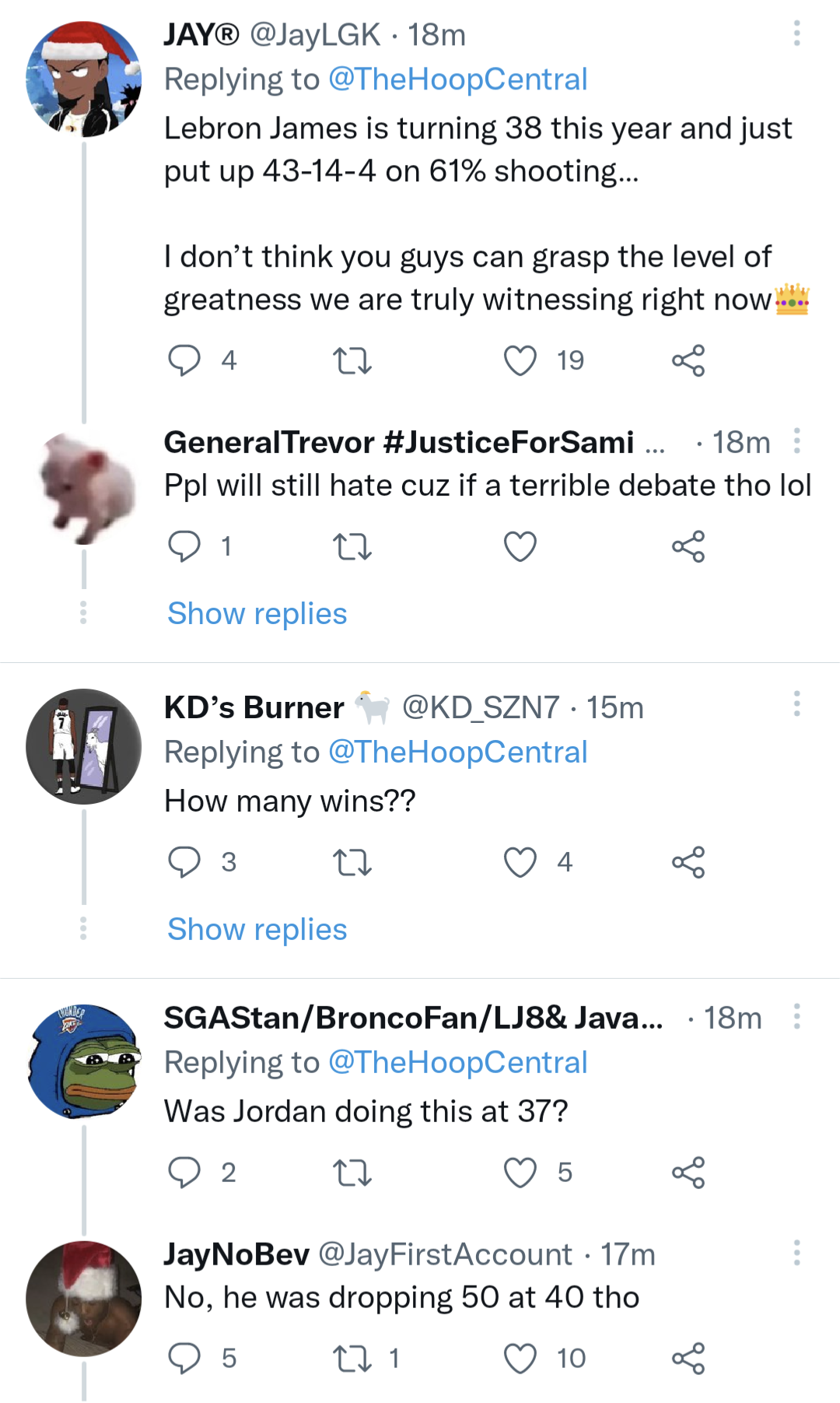
Task: Like JayNoBev's tweet with 10 likes
Action: coord(520,1359)
